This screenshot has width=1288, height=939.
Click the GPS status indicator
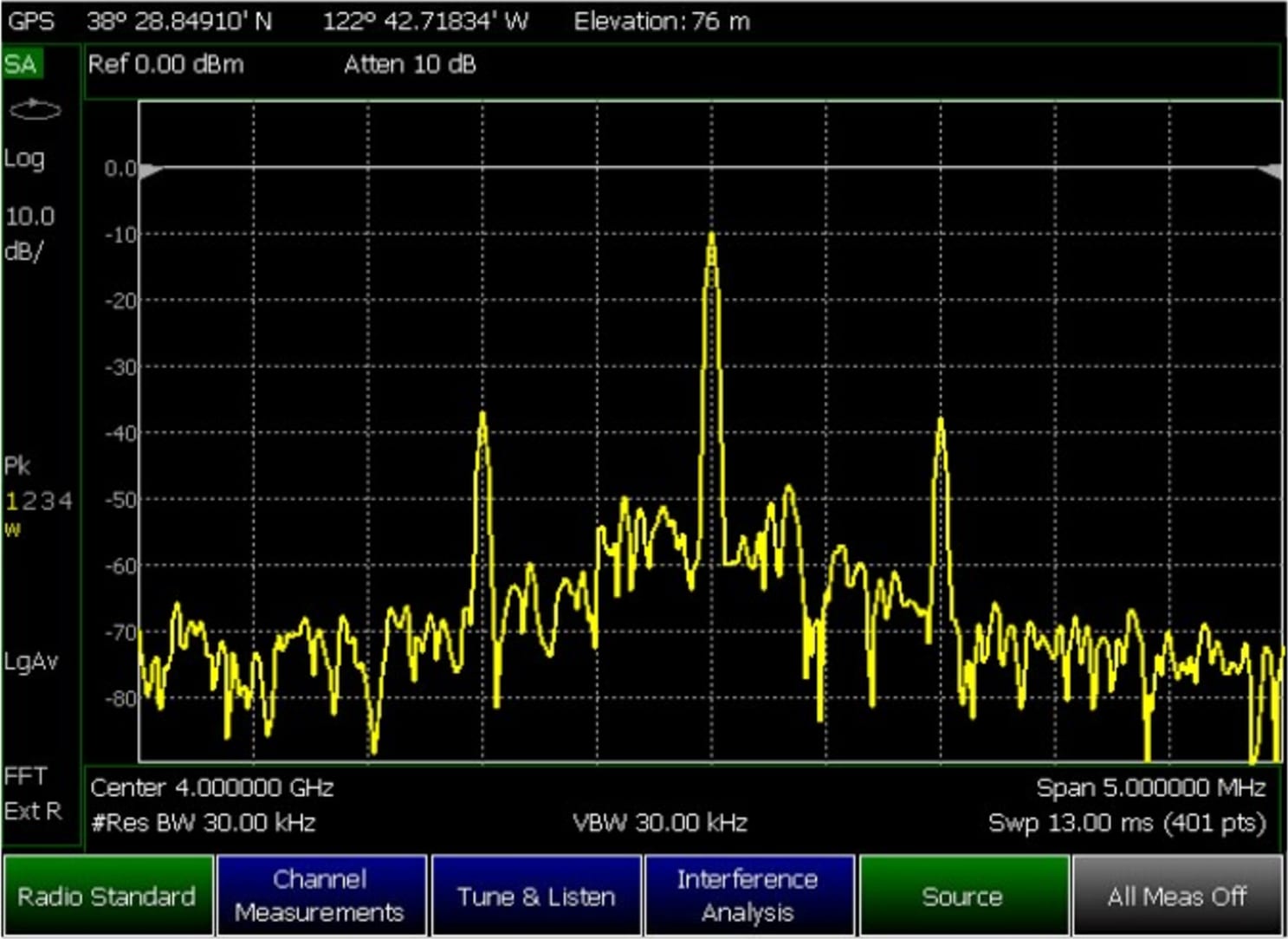29,22
